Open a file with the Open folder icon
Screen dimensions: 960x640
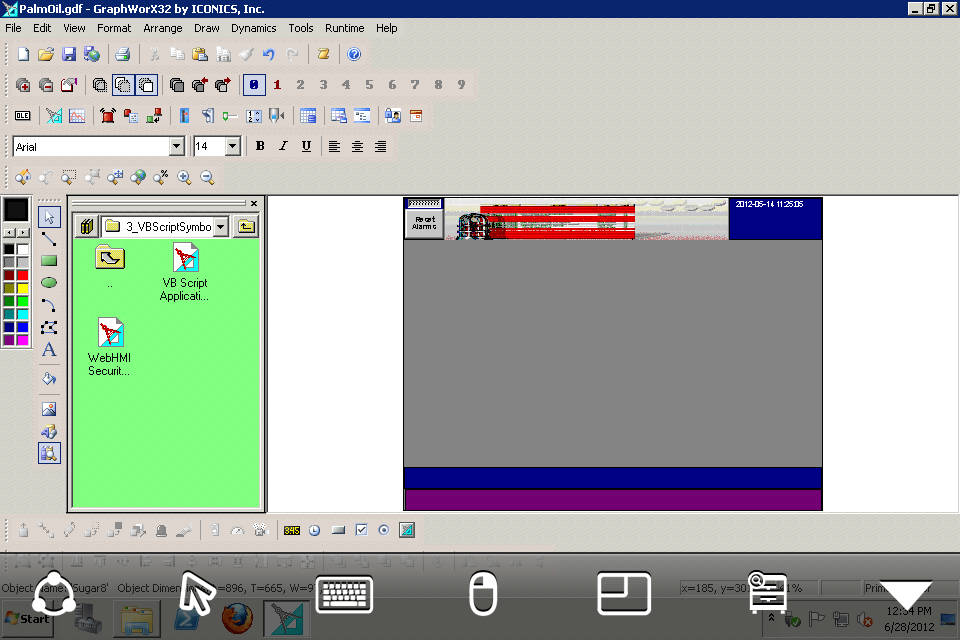[x=46, y=55]
